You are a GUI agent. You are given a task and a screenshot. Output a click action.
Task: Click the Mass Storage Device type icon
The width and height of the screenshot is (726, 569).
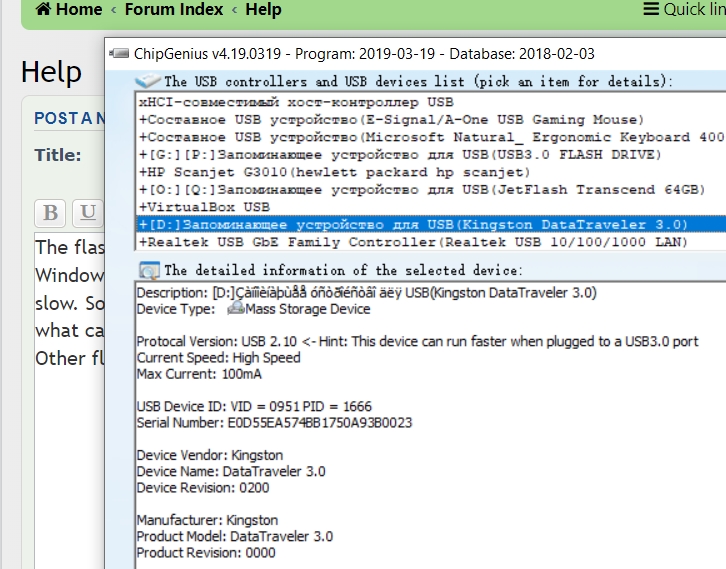tap(235, 308)
